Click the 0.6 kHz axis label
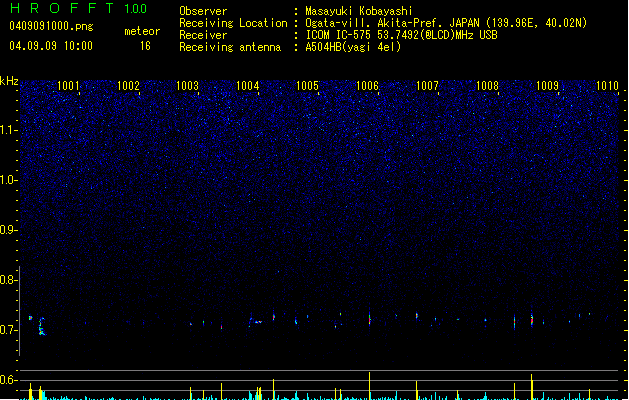This screenshot has width=629, height=400. 8,380
